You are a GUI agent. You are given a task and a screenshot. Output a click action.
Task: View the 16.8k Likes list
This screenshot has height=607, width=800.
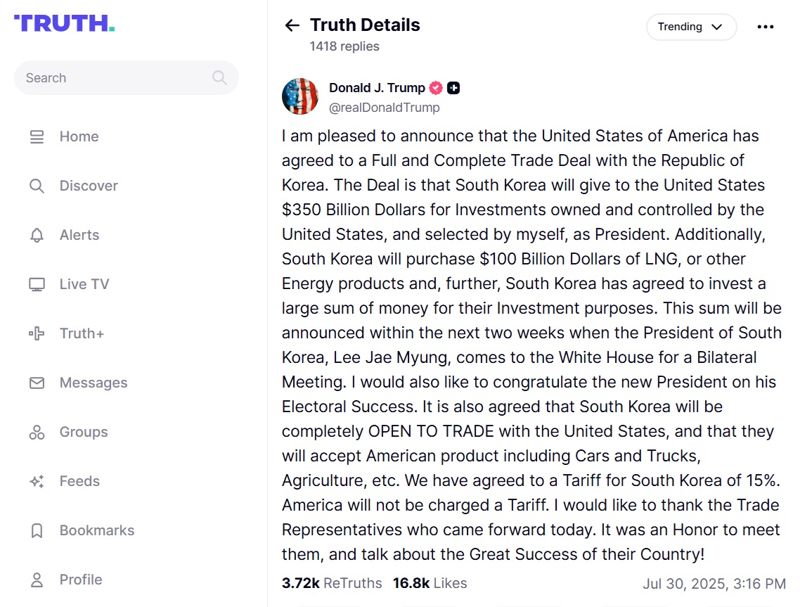tap(429, 582)
